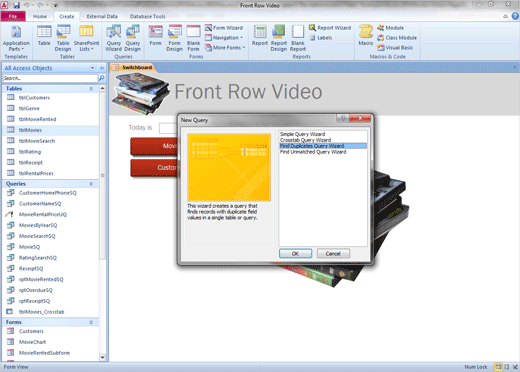This screenshot has width=520, height=372.
Task: Open the Database Tools tab
Action: pos(147,16)
